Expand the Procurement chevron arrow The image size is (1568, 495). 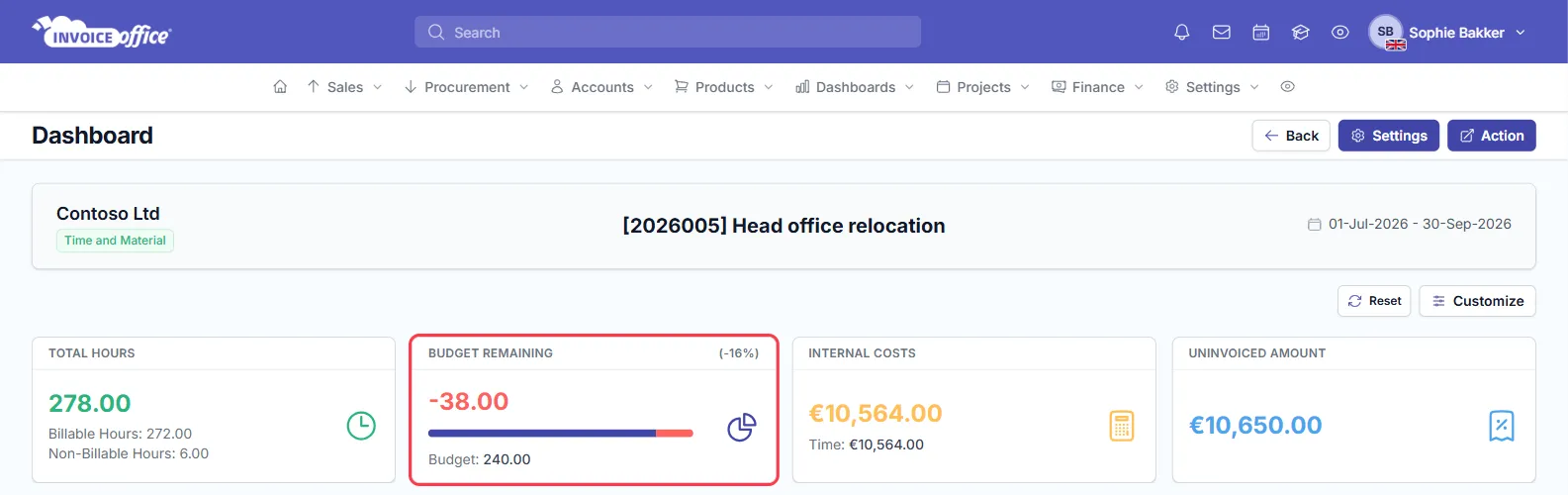524,87
